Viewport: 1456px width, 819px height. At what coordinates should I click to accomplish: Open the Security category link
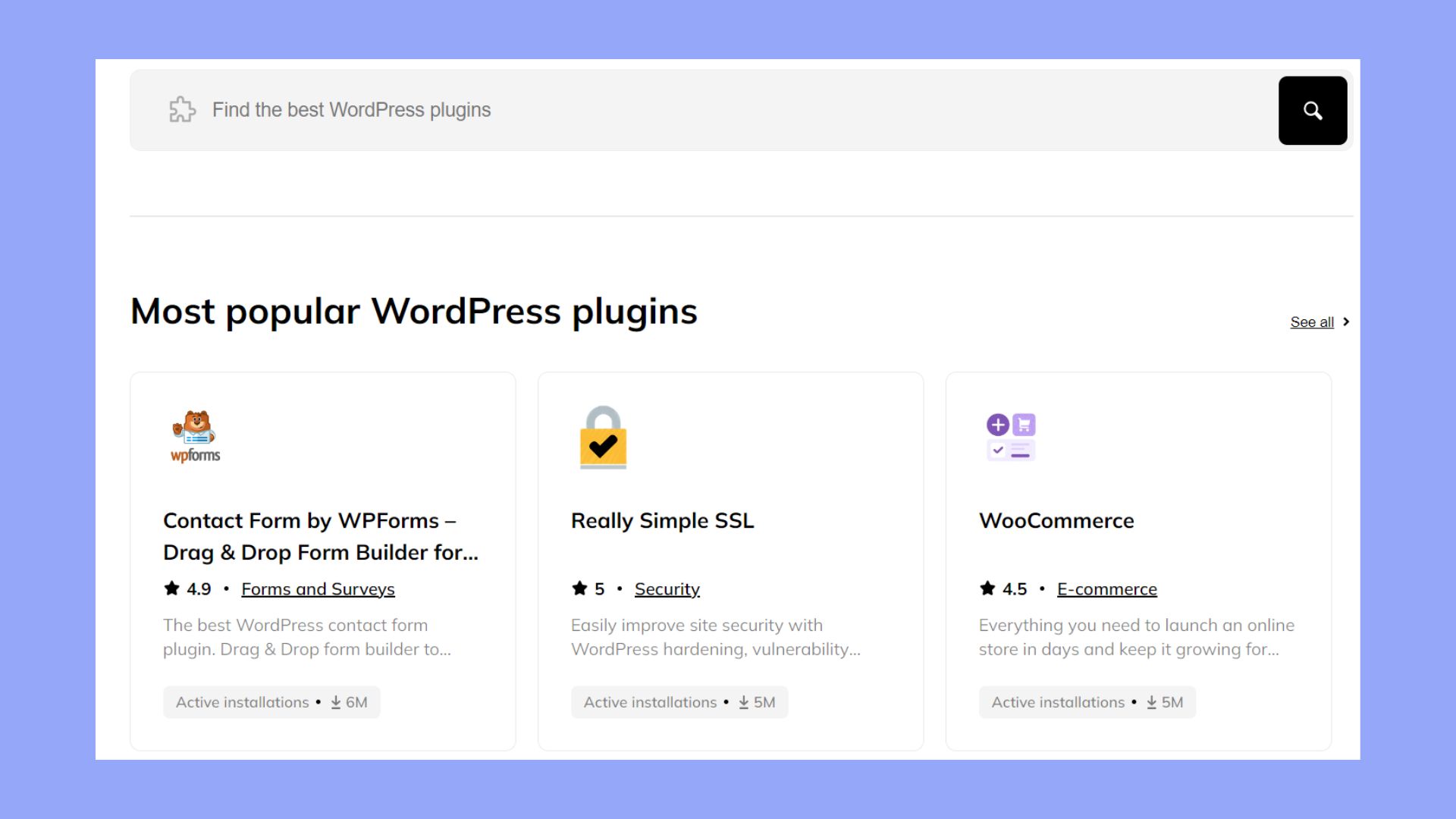[x=667, y=588]
